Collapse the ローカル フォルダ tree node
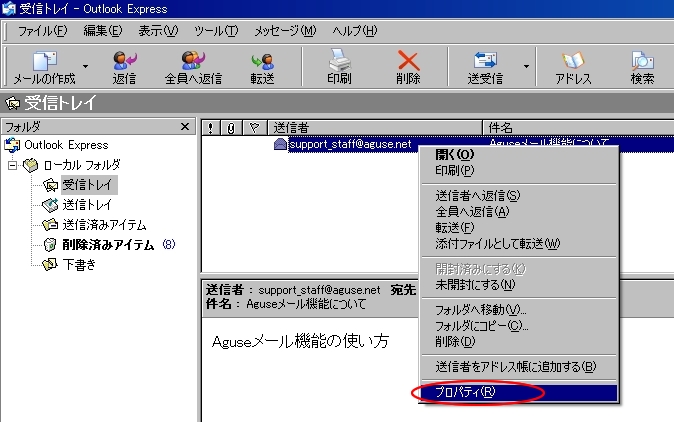This screenshot has width=674, height=422. 12,165
